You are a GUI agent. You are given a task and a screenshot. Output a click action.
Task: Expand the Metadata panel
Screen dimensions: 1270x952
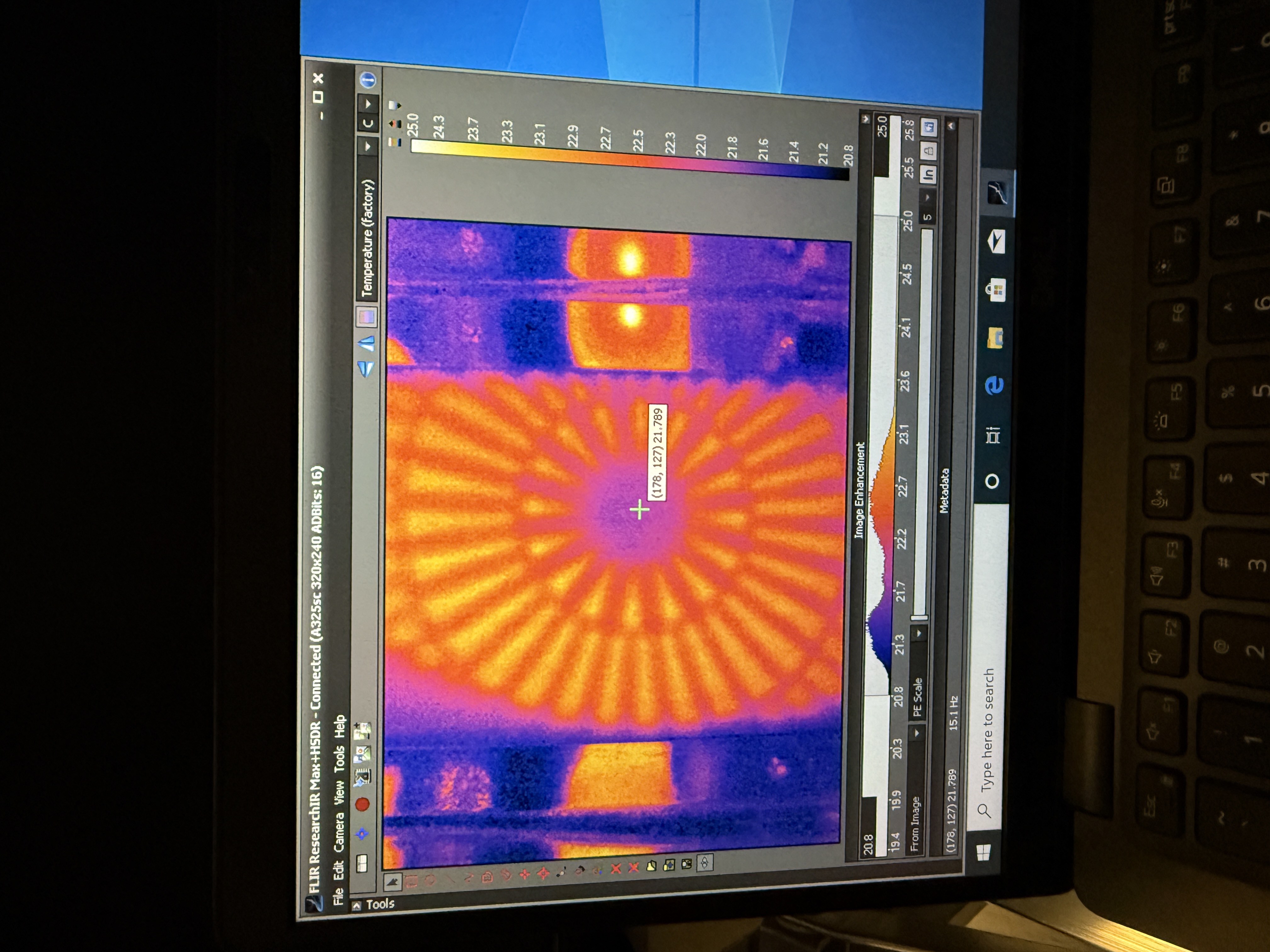tap(951, 126)
